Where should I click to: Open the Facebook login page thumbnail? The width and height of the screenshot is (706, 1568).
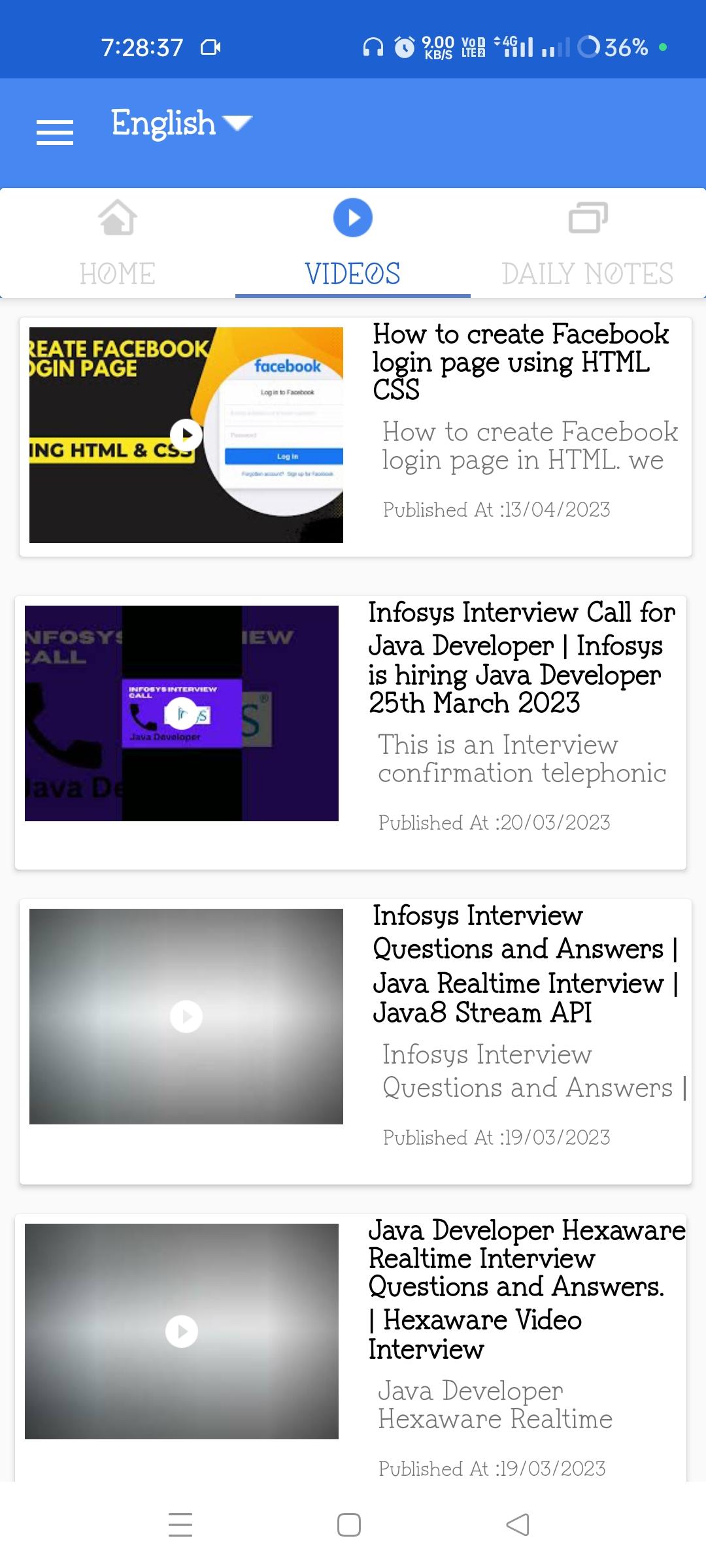(186, 435)
